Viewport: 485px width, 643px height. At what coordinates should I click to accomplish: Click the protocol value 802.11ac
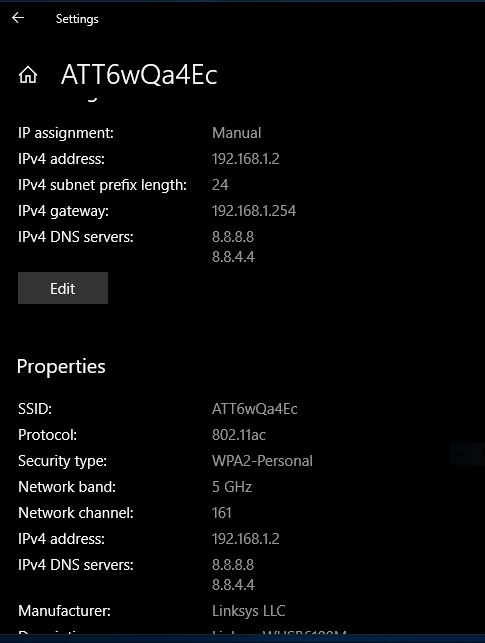point(239,435)
